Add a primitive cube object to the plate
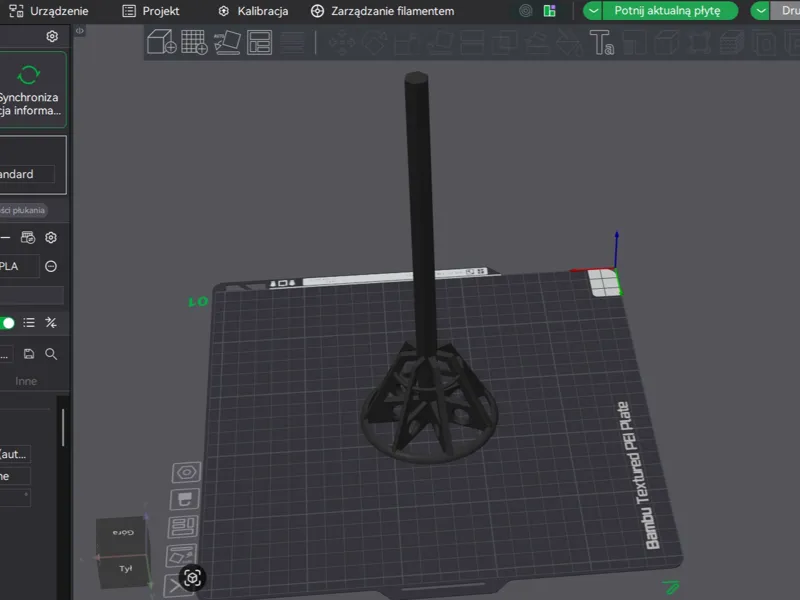 coord(162,42)
